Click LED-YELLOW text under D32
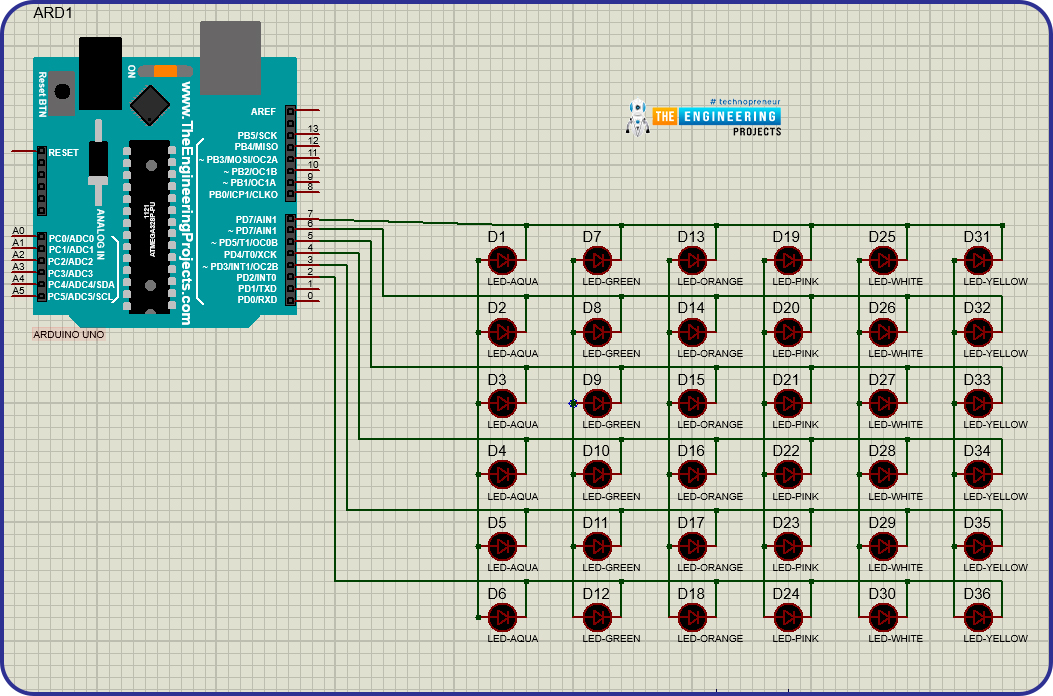The image size is (1053, 696). (995, 353)
